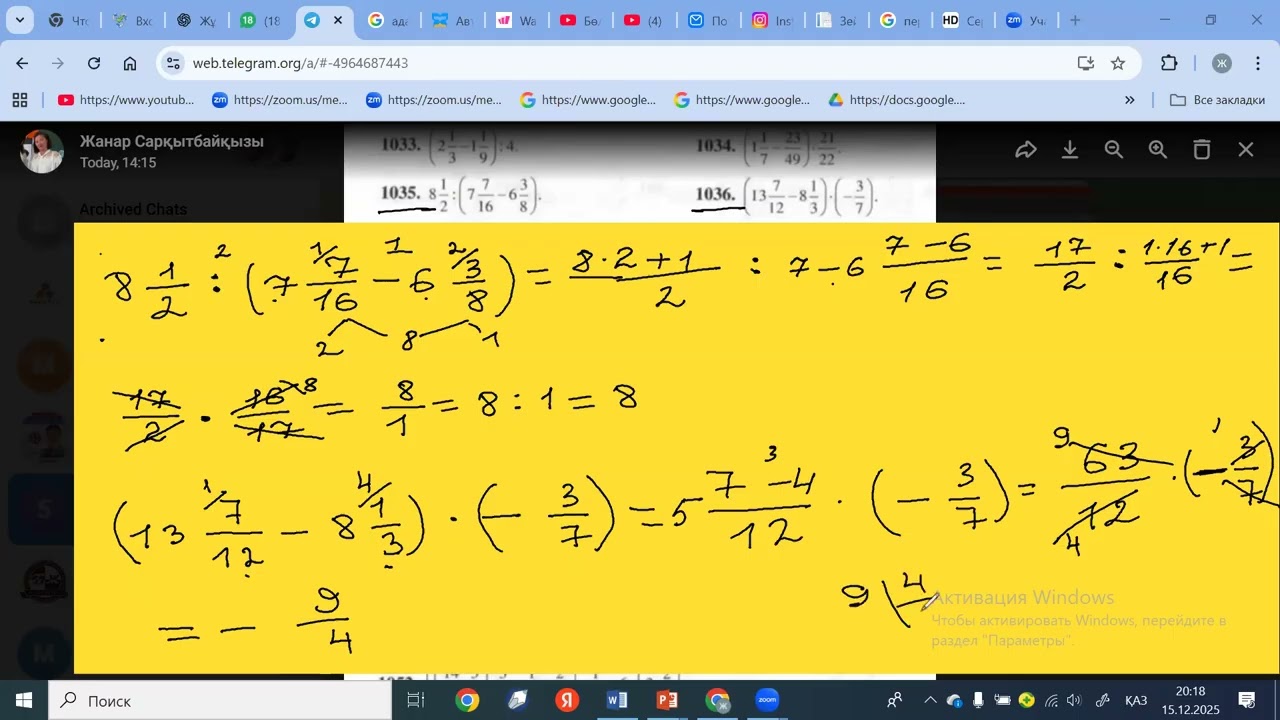Viewport: 1280px width, 720px height.
Task: Zoom out the image in viewer
Action: point(1114,150)
